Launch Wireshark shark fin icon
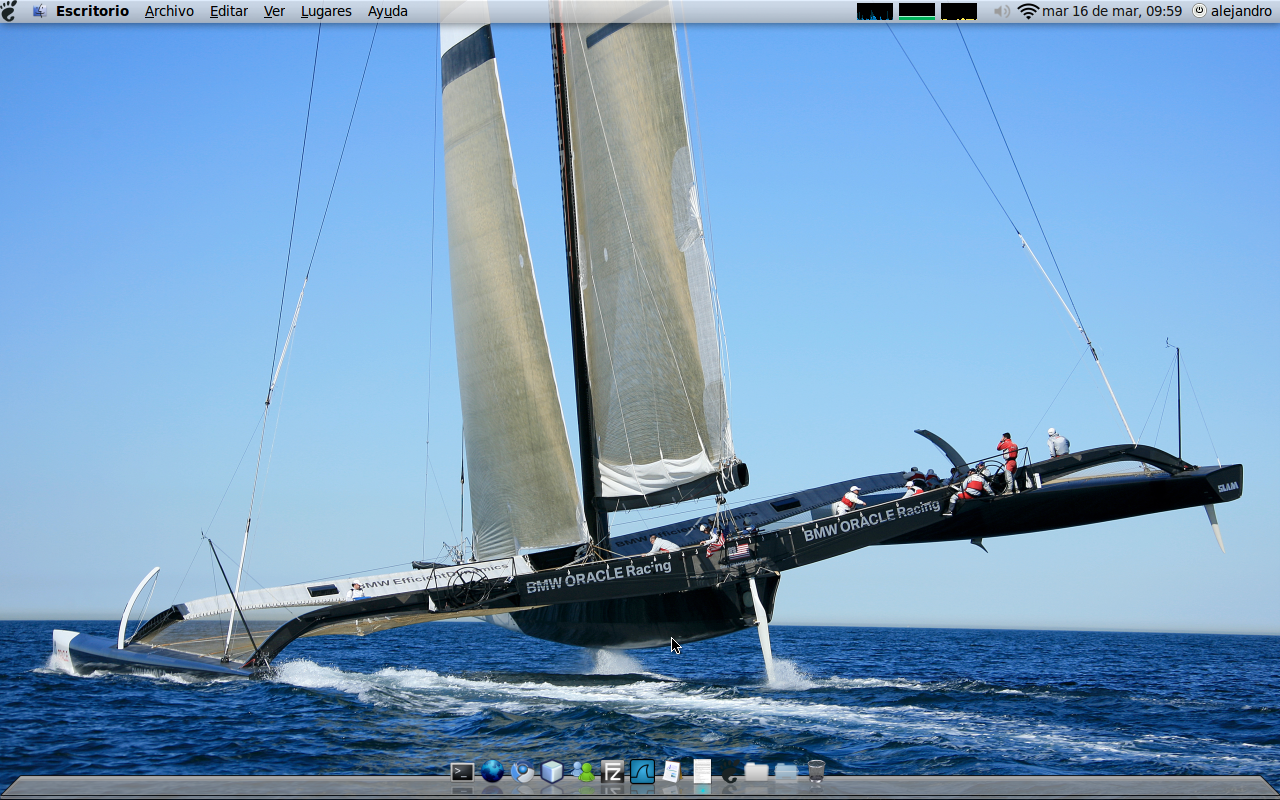 point(642,771)
